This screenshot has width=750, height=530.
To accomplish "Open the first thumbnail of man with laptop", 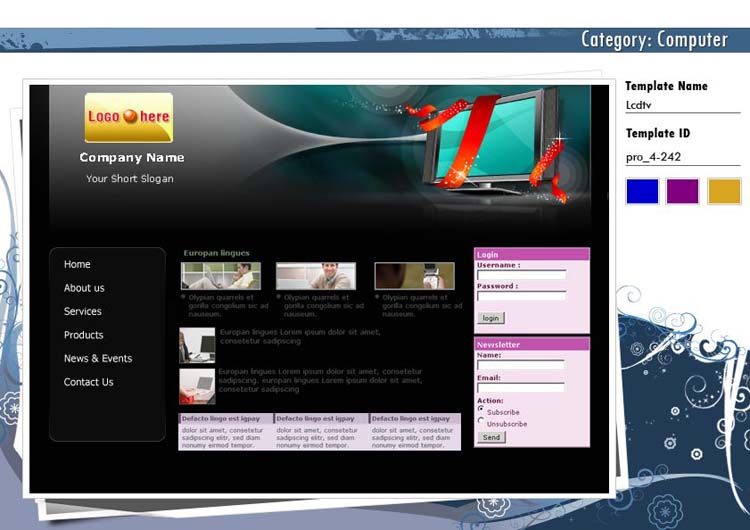I will [x=221, y=276].
